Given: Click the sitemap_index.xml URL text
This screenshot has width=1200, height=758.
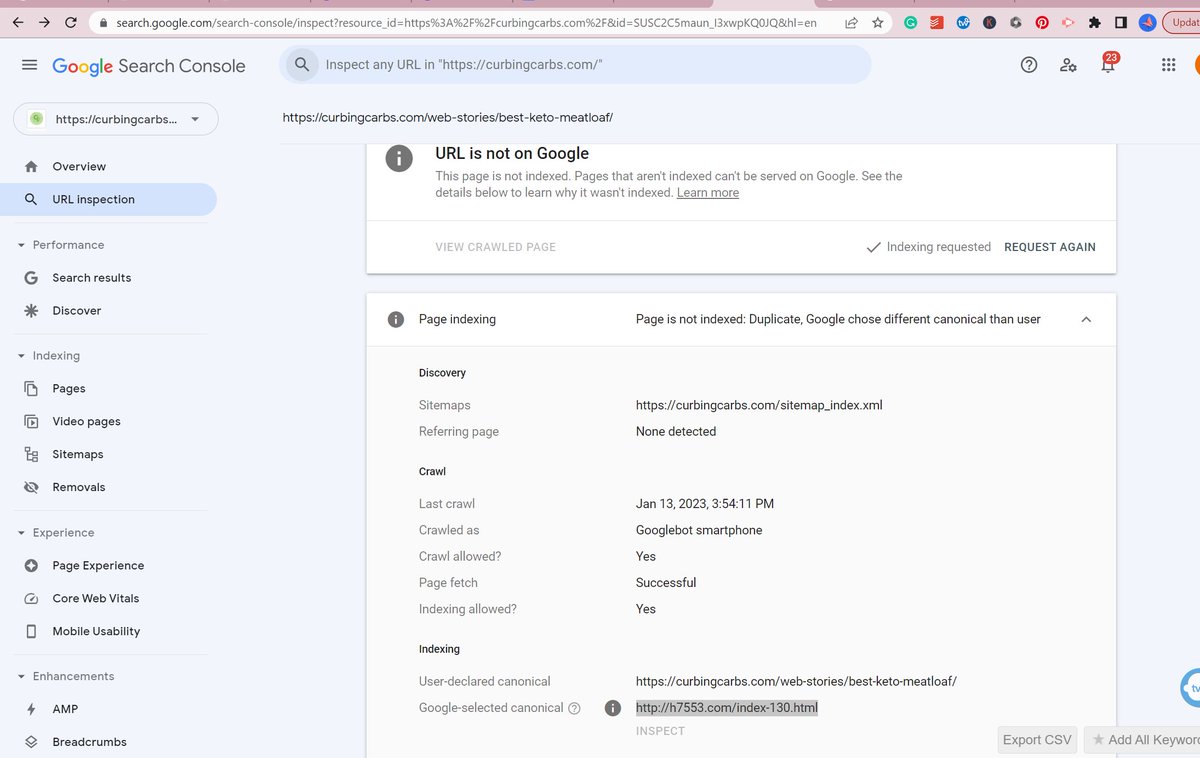Looking at the screenshot, I should coord(759,405).
